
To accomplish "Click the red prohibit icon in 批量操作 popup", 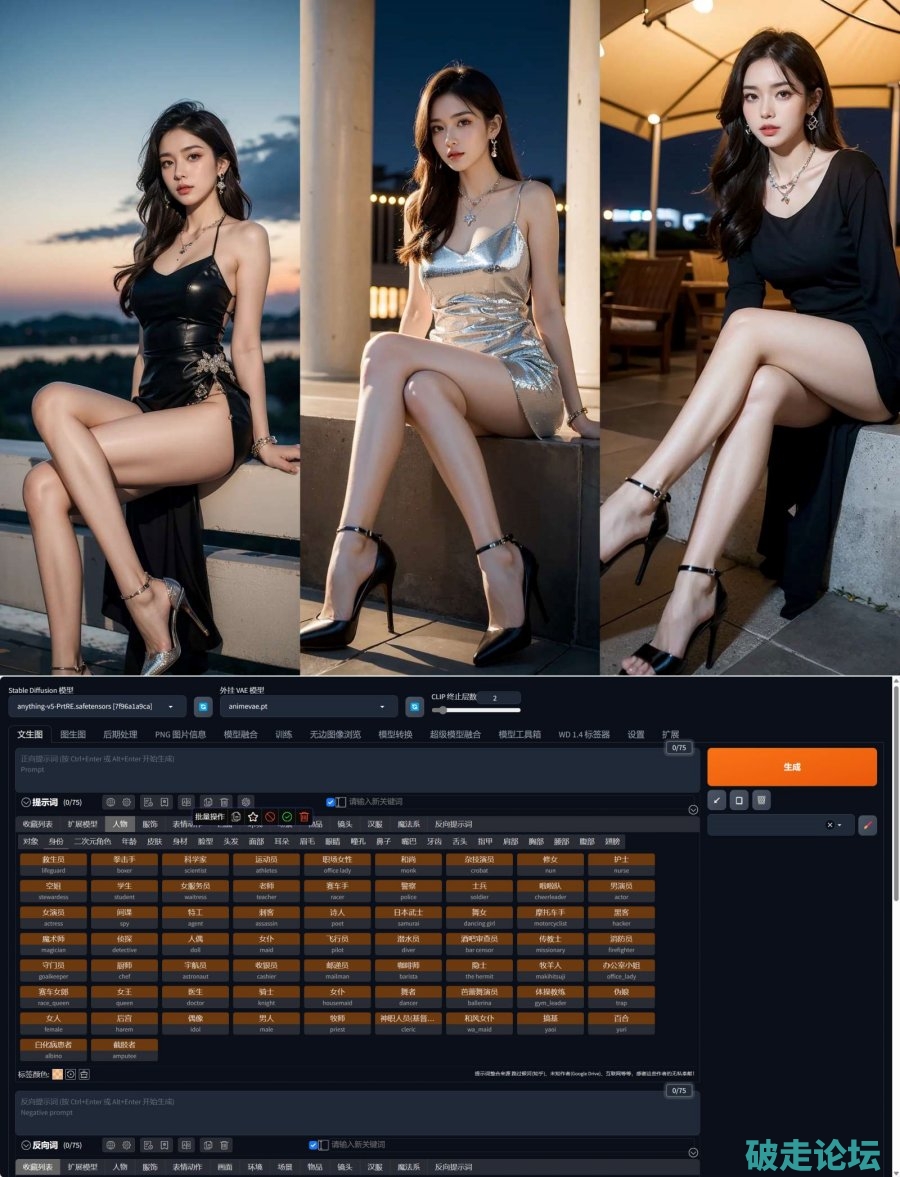I will (270, 817).
